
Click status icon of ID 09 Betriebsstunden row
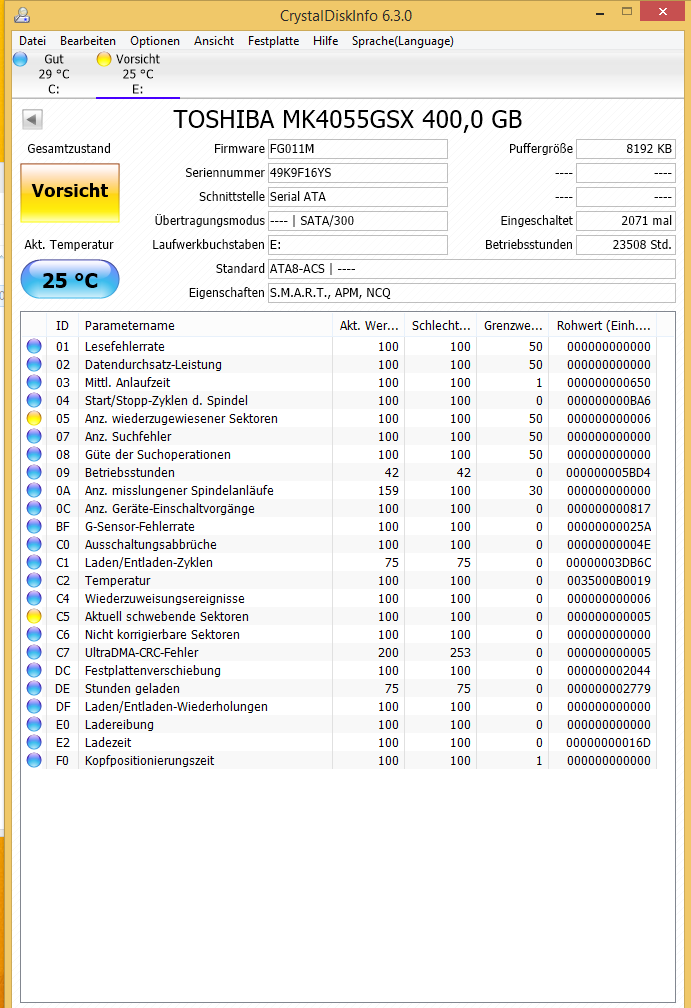point(34,472)
